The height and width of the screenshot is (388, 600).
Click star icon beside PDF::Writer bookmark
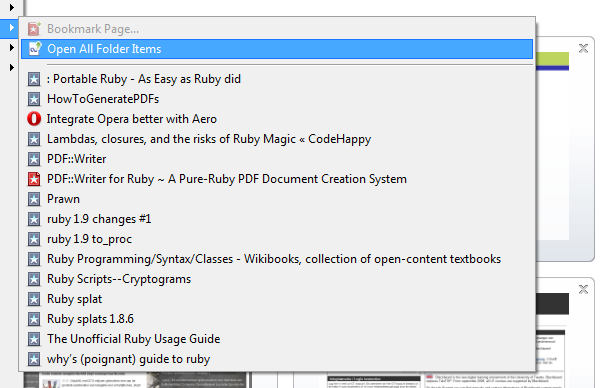34,159
